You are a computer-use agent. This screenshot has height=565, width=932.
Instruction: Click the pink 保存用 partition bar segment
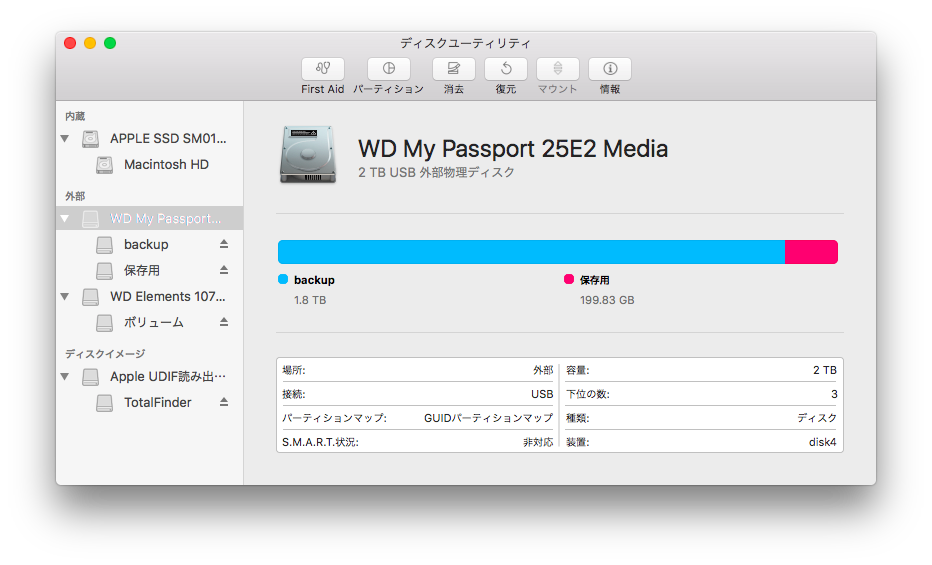tap(811, 252)
